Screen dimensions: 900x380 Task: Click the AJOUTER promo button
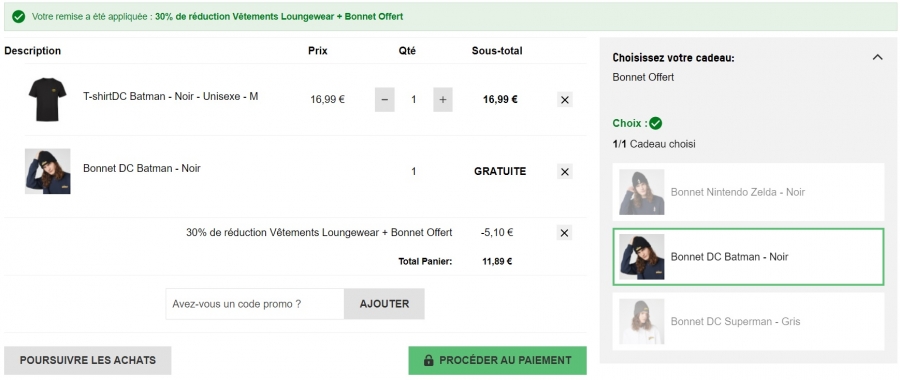385,304
